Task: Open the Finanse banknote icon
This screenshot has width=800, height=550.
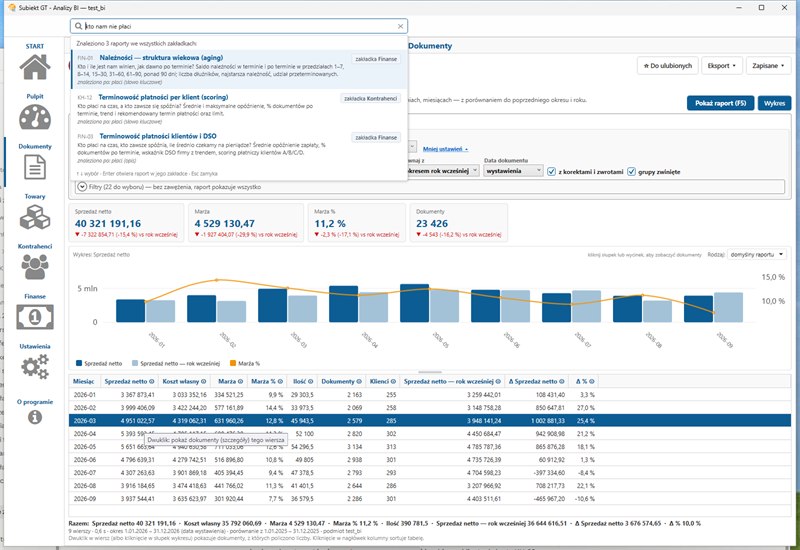Action: pyautogui.click(x=35, y=317)
